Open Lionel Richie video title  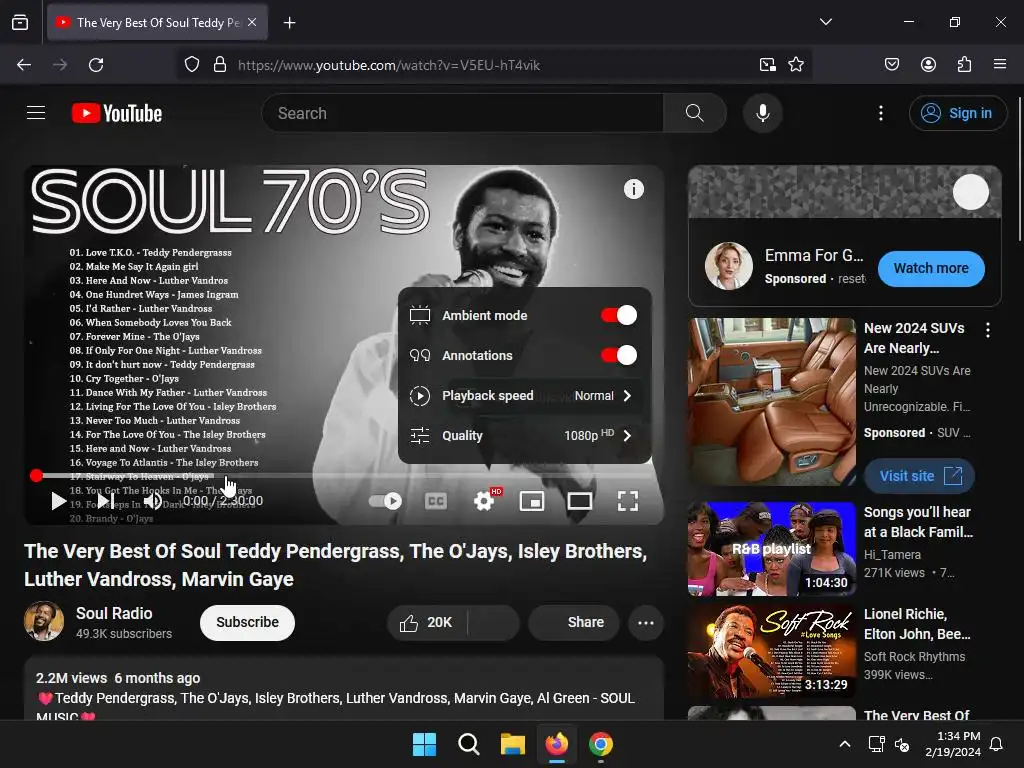[917, 624]
